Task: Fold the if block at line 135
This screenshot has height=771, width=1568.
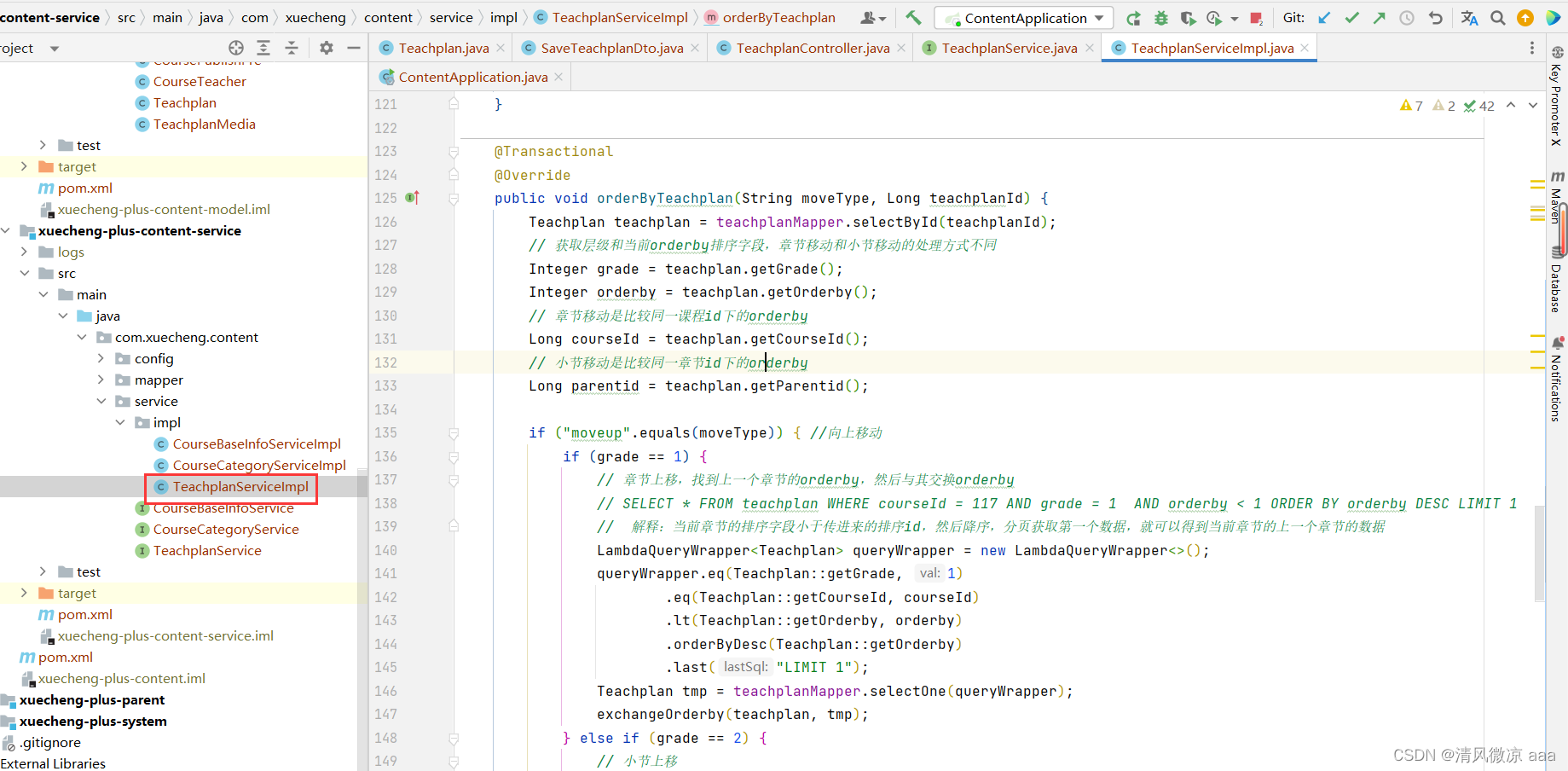Action: click(x=454, y=433)
